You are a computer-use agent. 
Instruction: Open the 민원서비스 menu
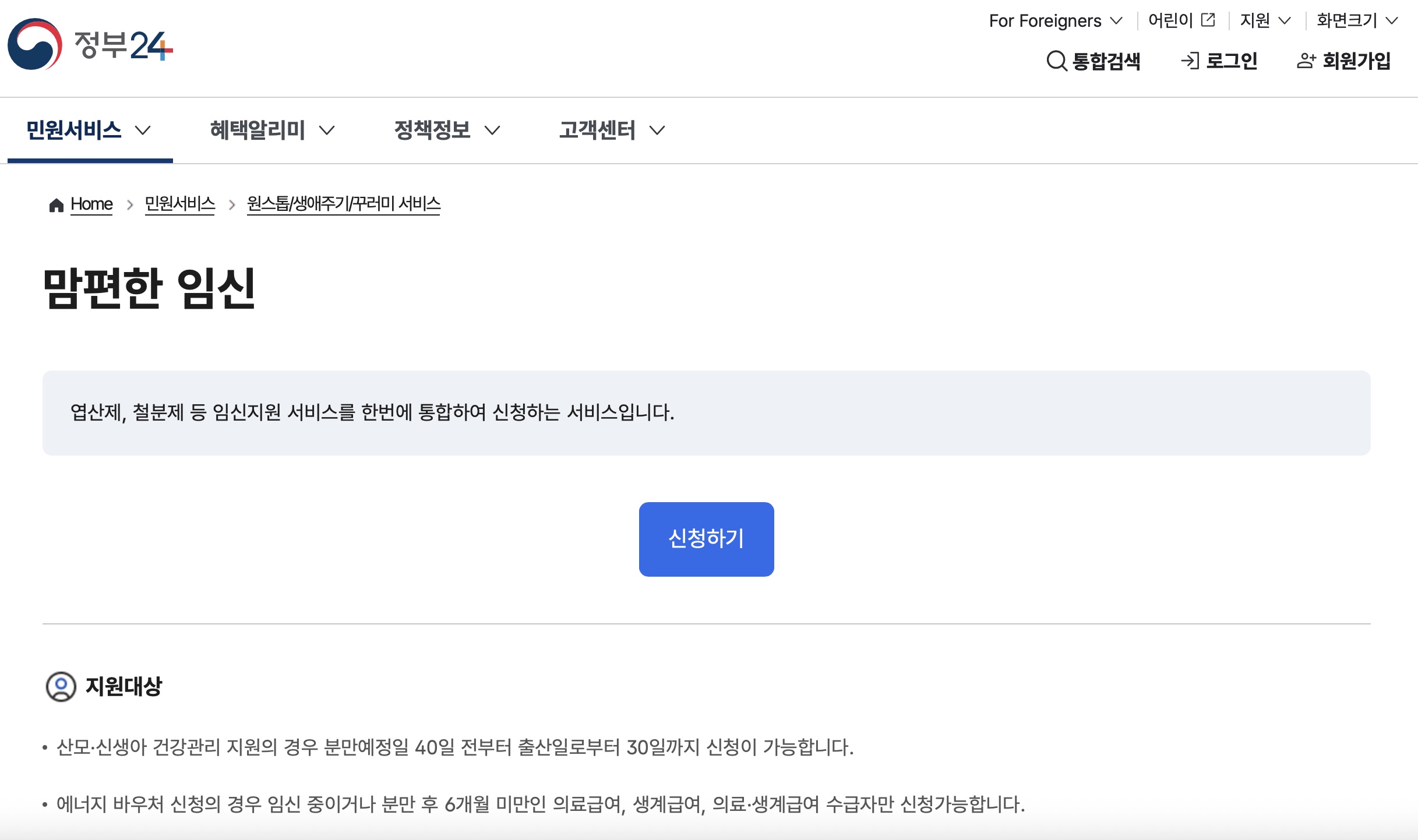tap(74, 130)
